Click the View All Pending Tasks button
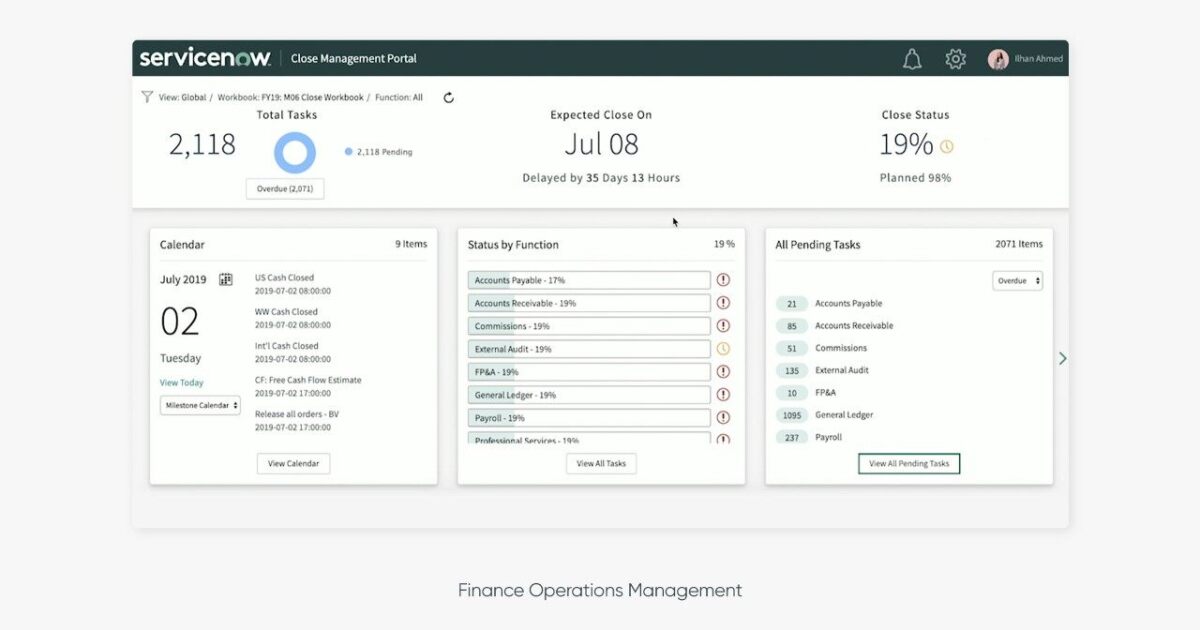The image size is (1200, 630). [908, 463]
